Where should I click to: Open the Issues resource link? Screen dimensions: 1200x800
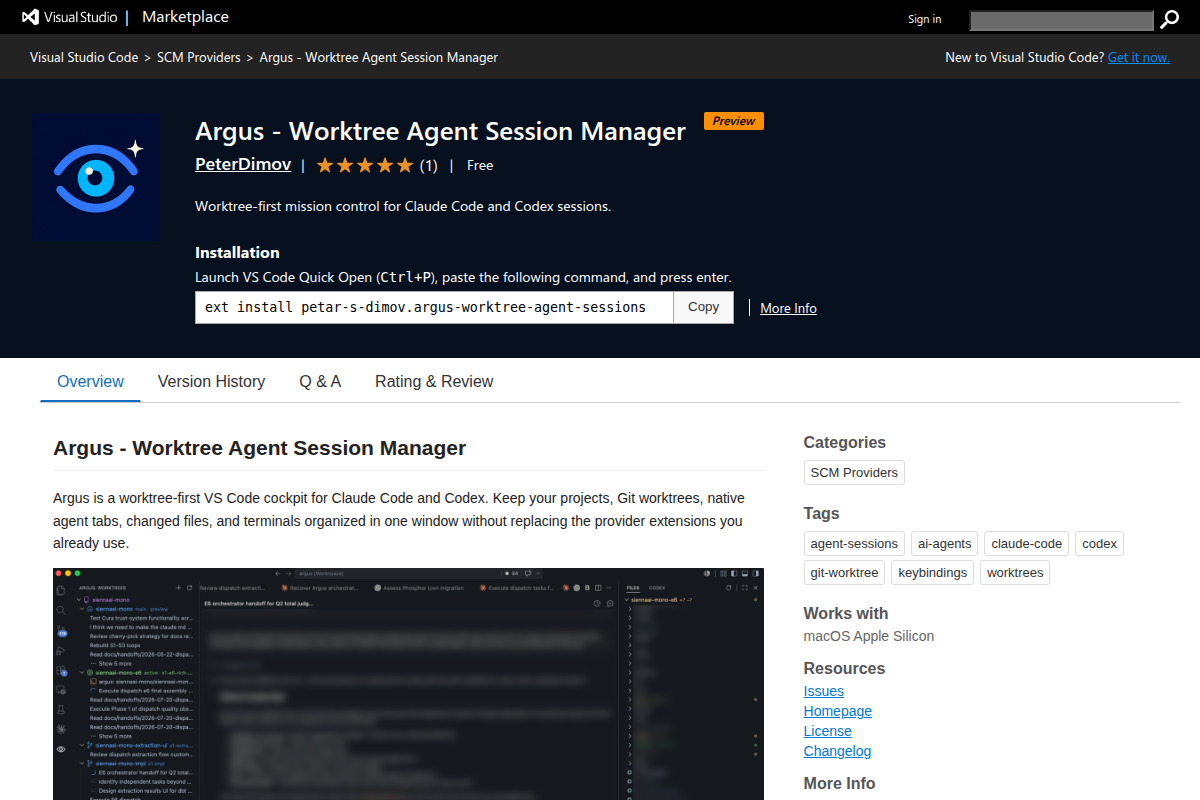click(x=824, y=691)
